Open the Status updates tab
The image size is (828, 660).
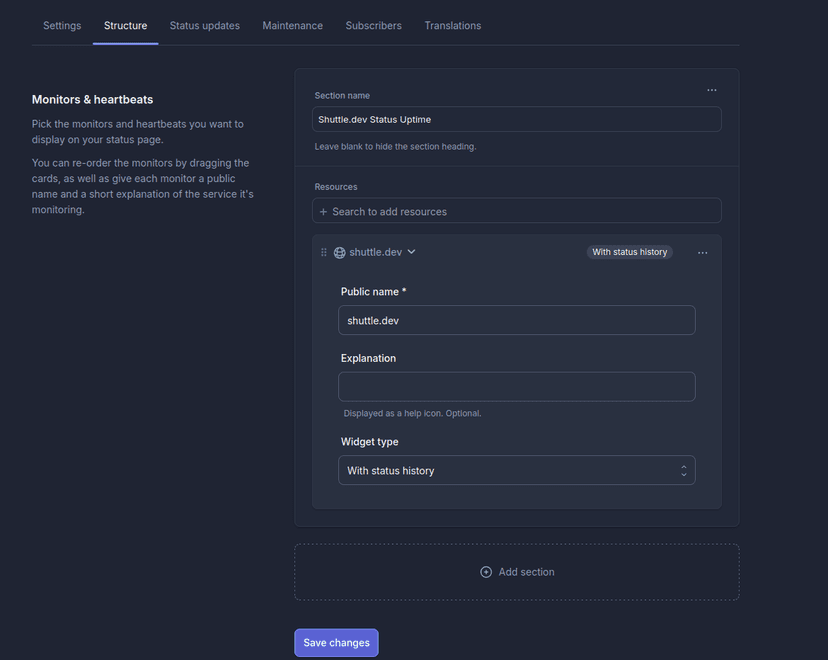(204, 25)
